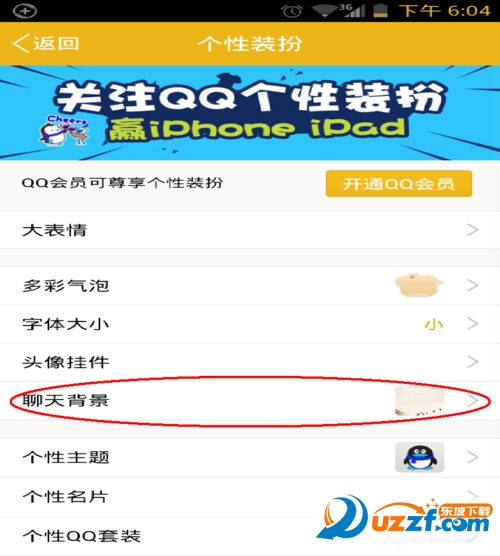Tap the 开通QQ会员 button
The height and width of the screenshot is (556, 500).
[x=399, y=184]
